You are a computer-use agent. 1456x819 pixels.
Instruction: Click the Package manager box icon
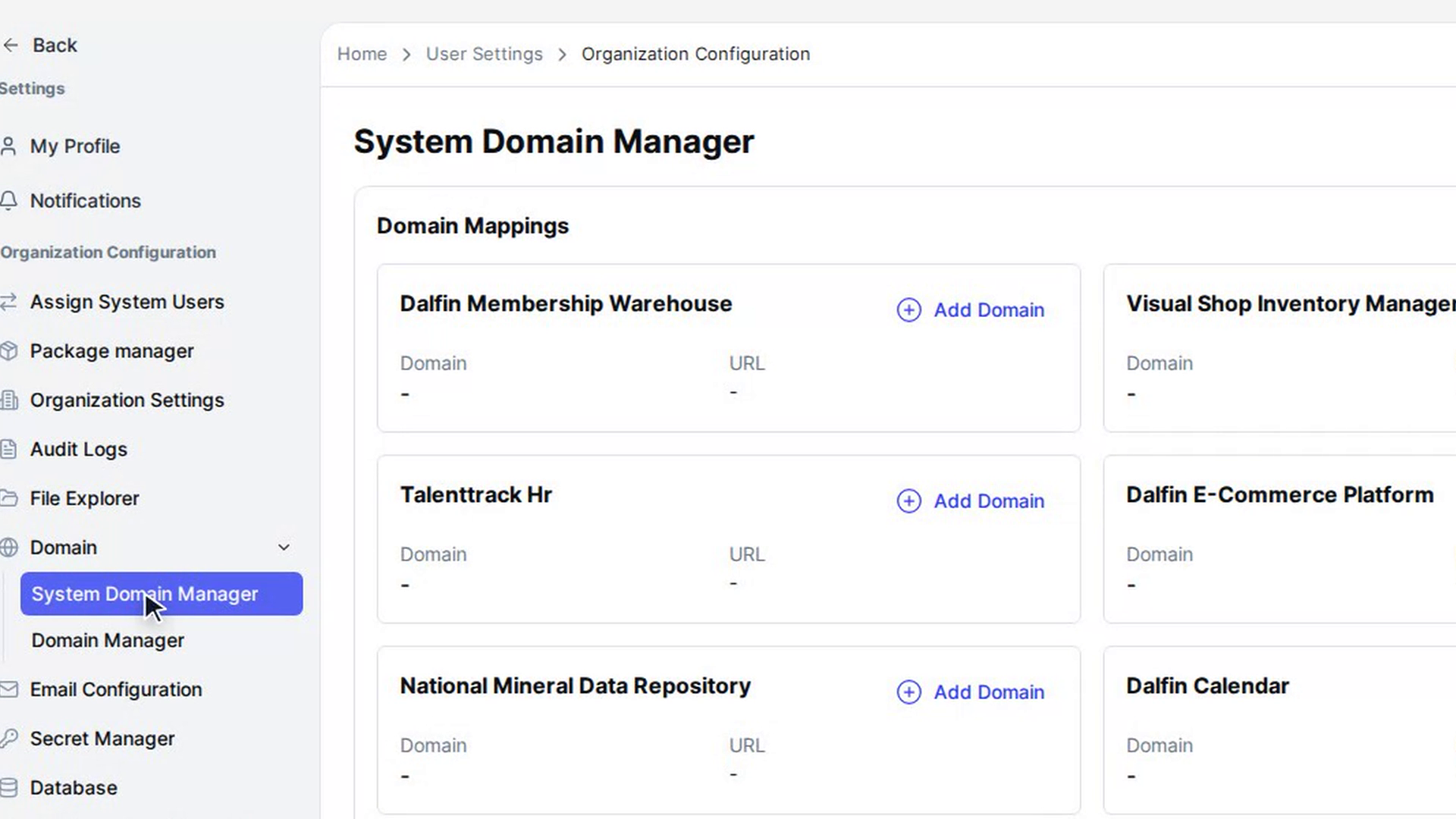pos(8,351)
